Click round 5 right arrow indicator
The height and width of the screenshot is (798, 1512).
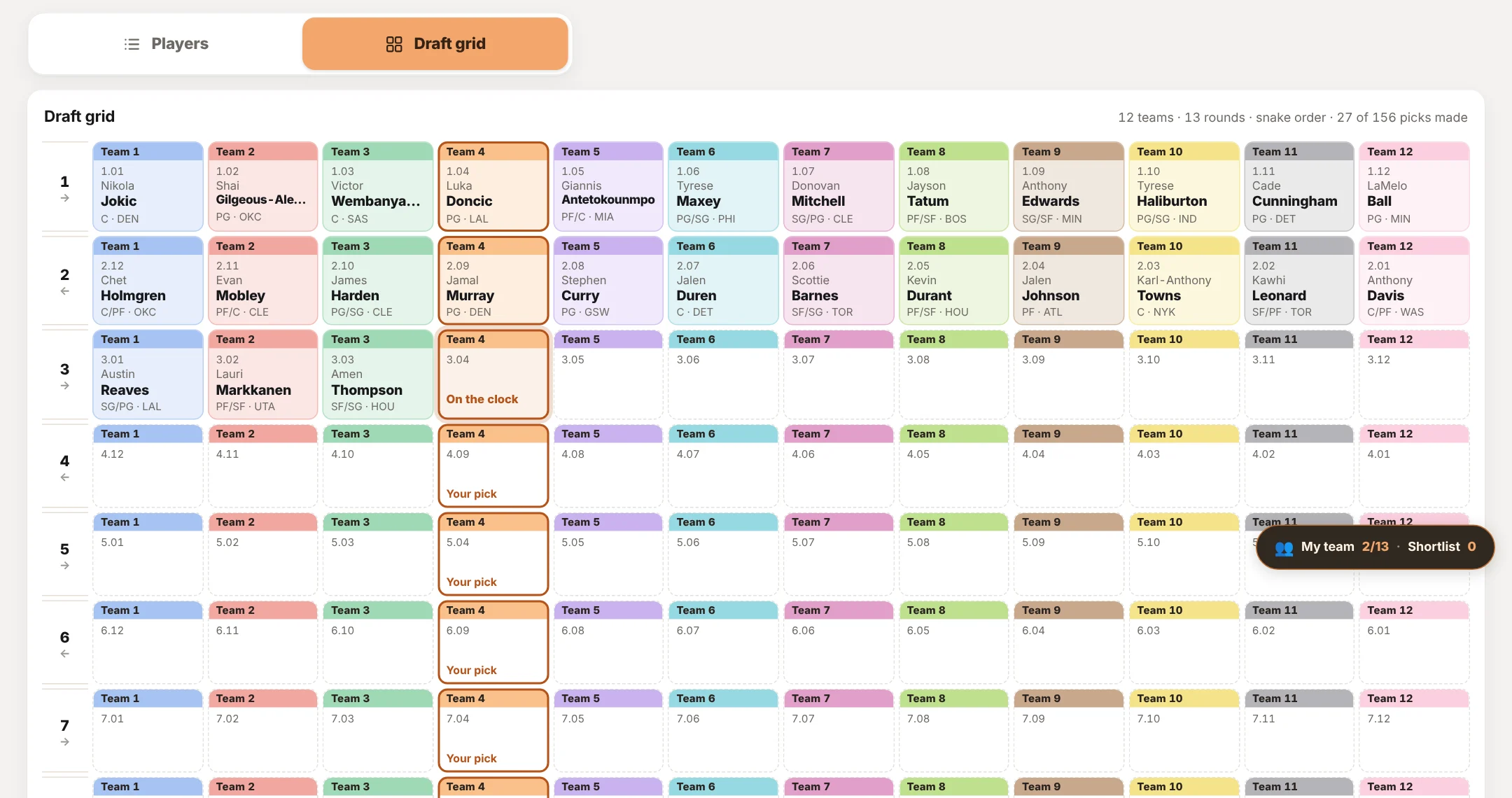click(x=64, y=566)
